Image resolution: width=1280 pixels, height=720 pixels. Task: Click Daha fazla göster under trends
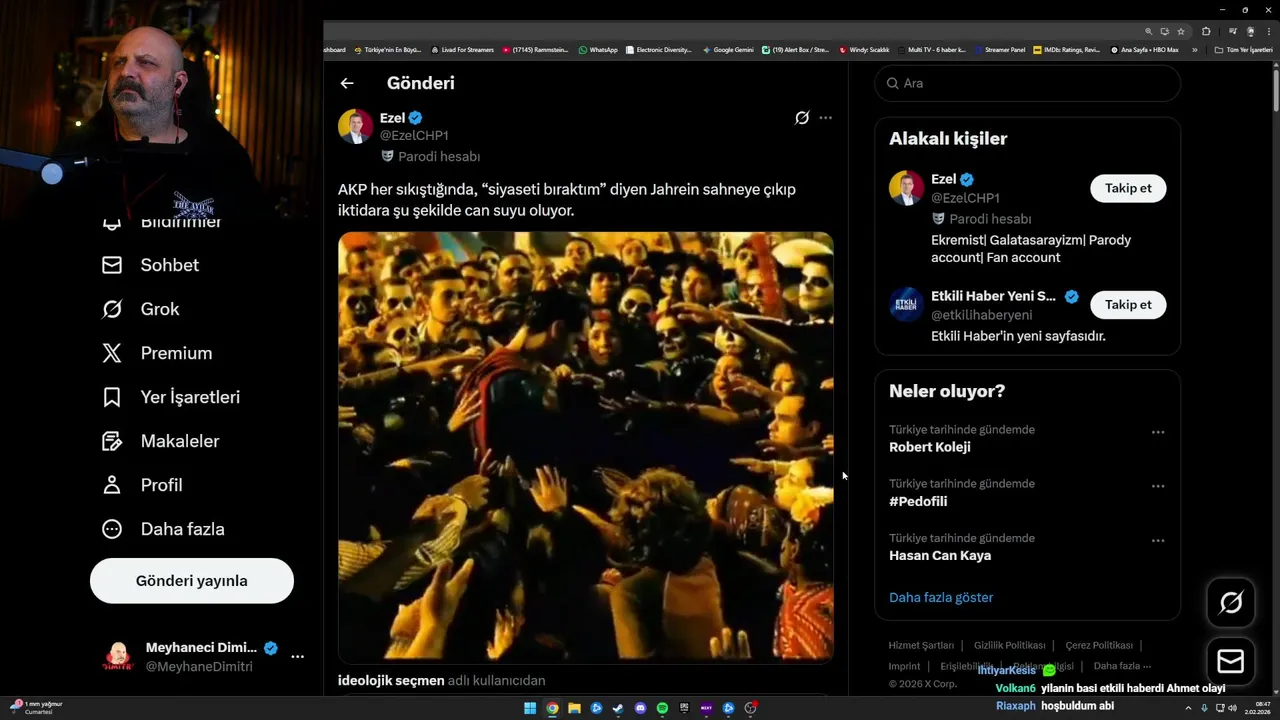tap(941, 597)
